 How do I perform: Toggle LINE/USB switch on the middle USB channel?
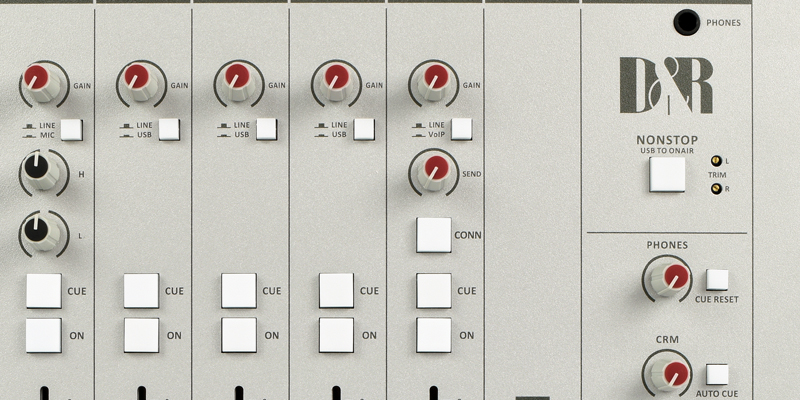click(266, 129)
